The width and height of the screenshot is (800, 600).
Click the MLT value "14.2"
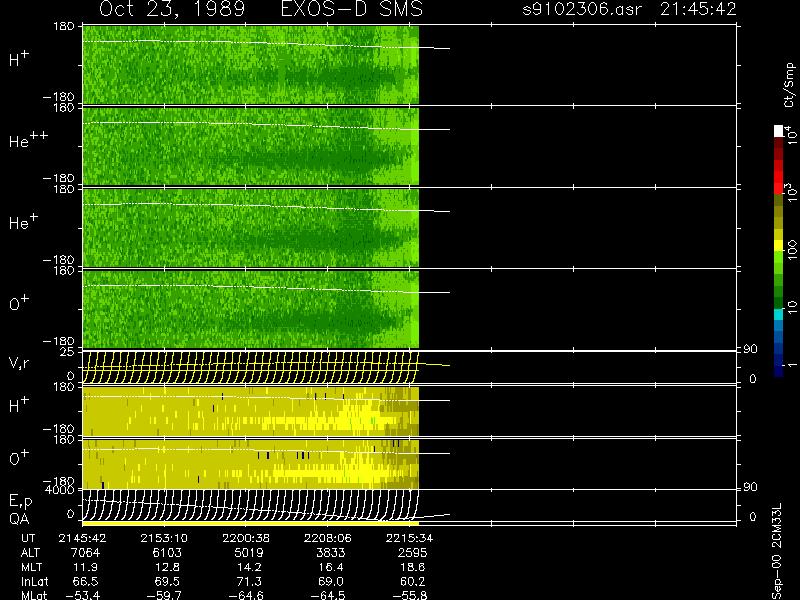pyautogui.click(x=249, y=567)
